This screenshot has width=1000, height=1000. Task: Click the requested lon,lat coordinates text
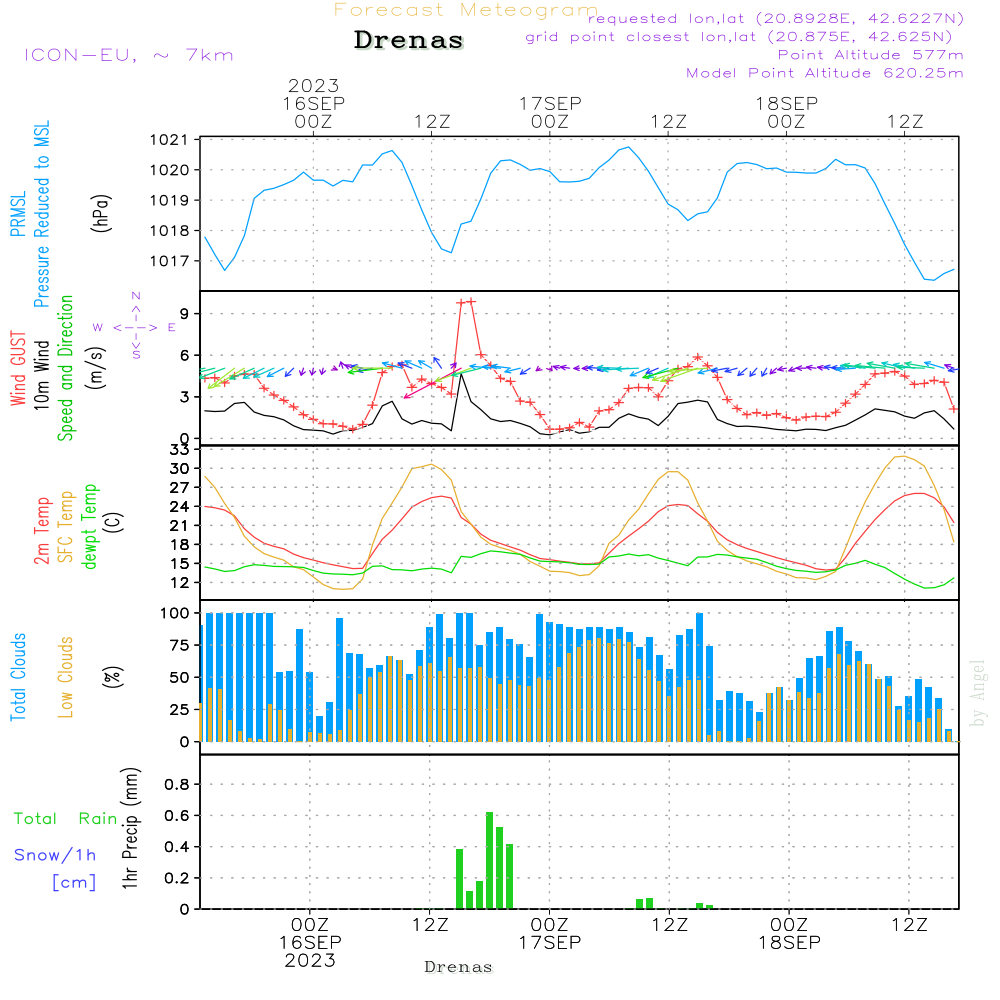[x=776, y=19]
